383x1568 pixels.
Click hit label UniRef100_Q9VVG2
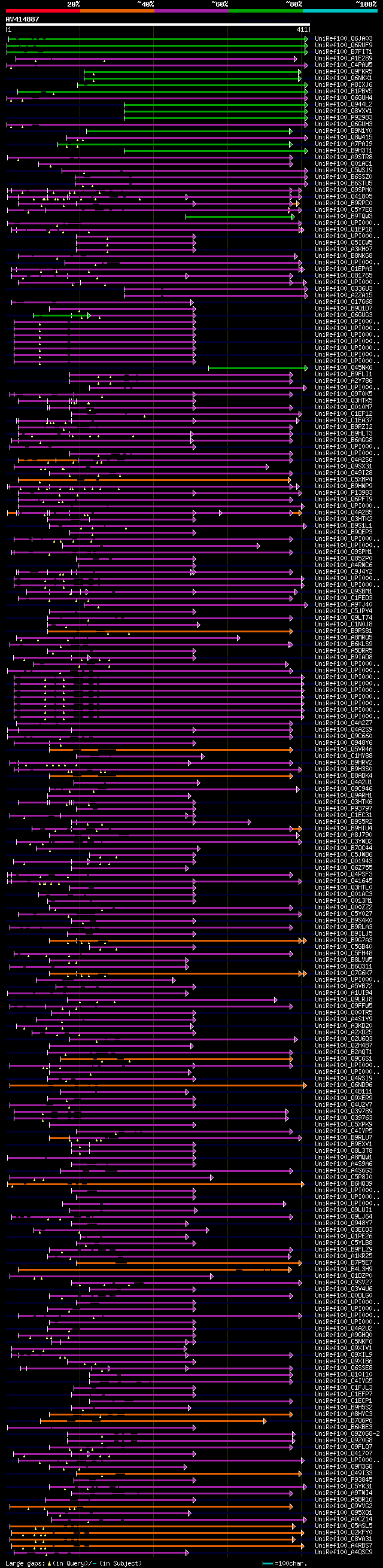point(344,1506)
